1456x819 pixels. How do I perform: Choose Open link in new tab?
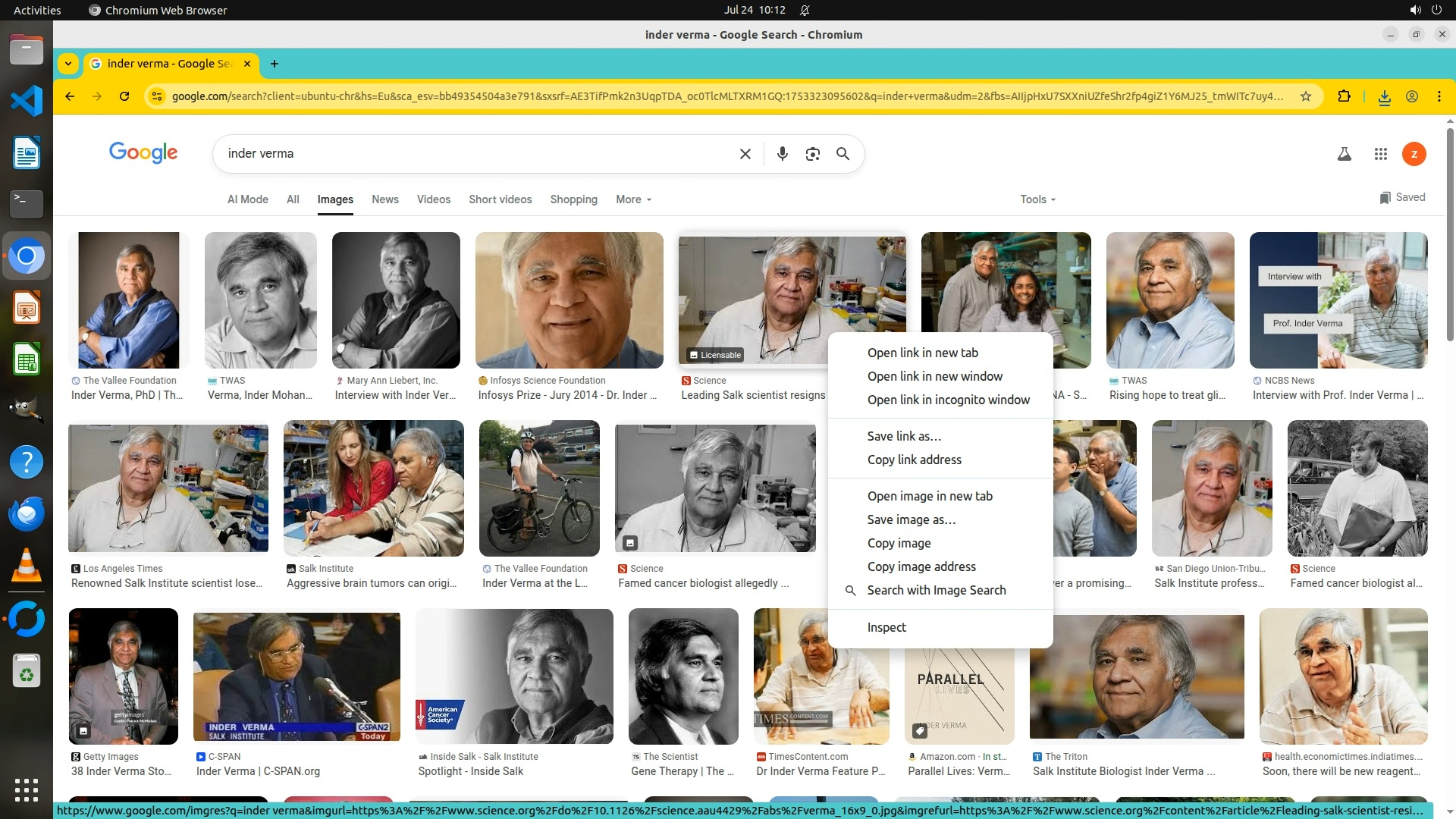tap(922, 353)
